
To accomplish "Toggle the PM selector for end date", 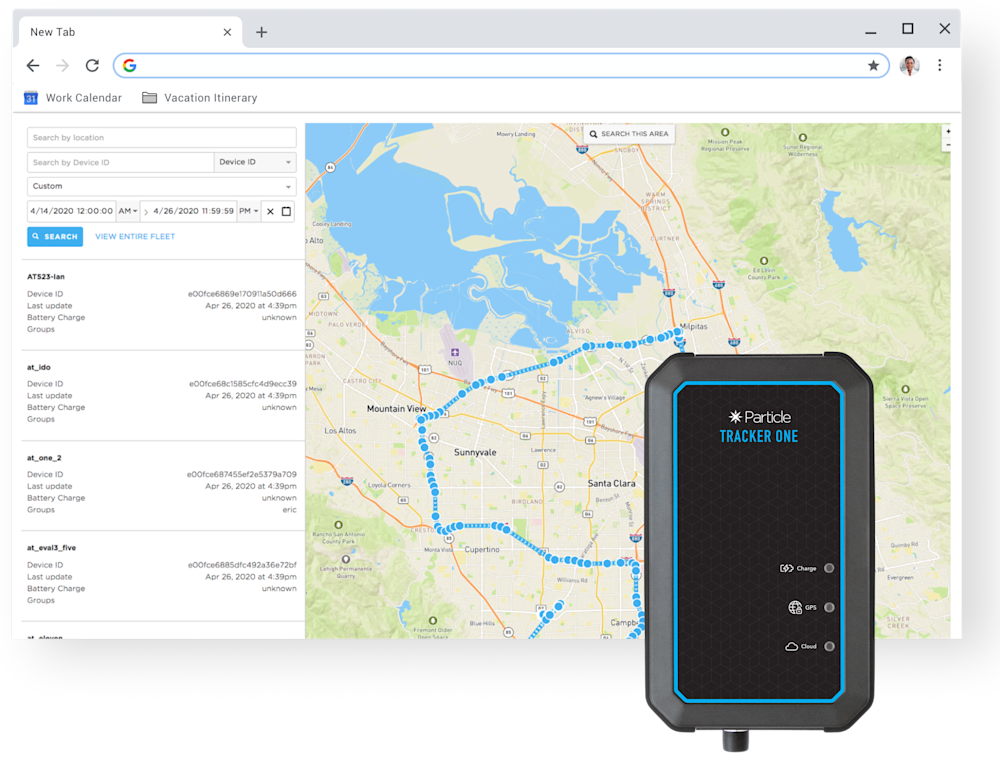I will pyautogui.click(x=249, y=211).
